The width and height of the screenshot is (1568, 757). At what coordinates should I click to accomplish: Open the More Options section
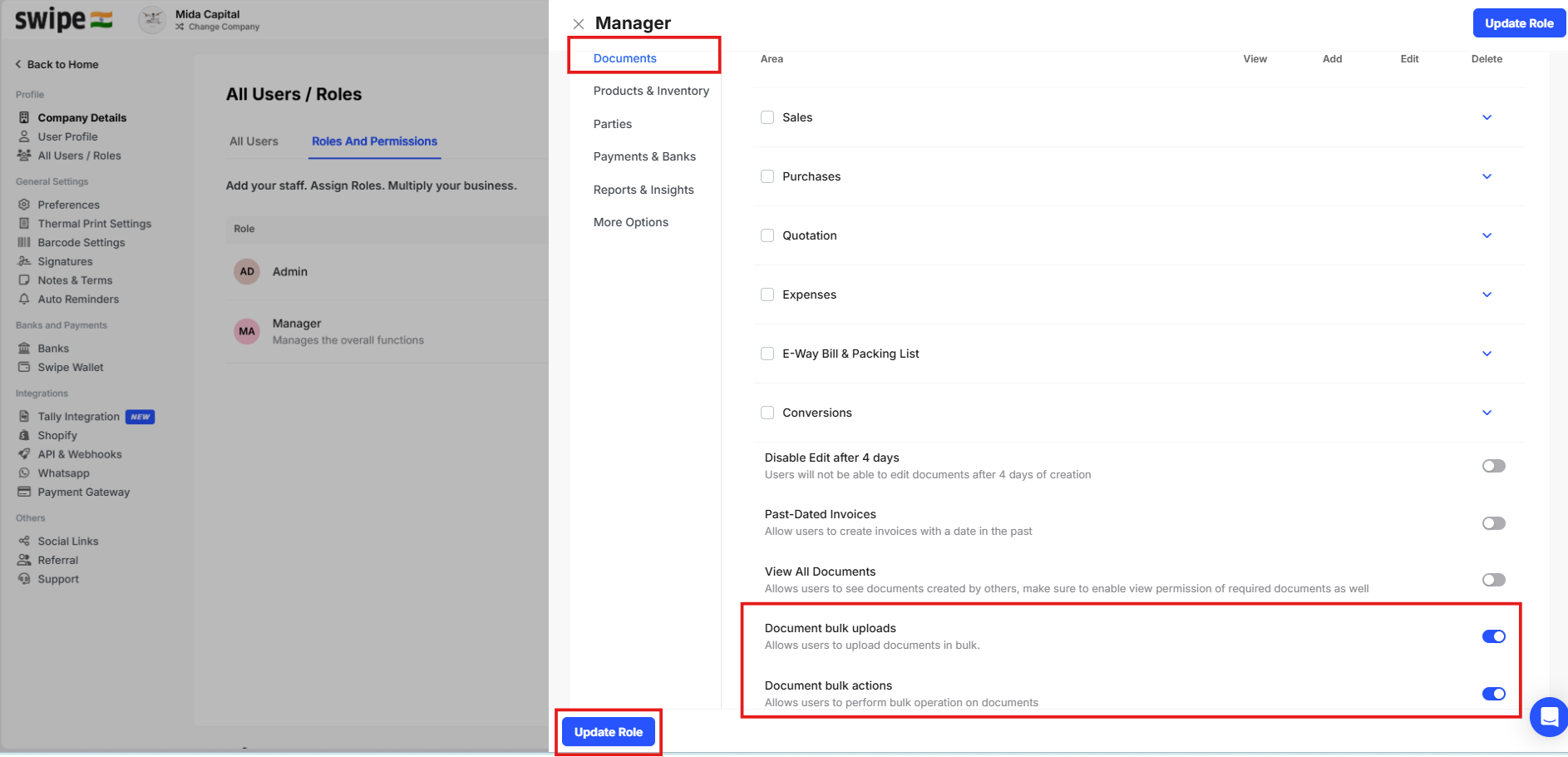631,222
